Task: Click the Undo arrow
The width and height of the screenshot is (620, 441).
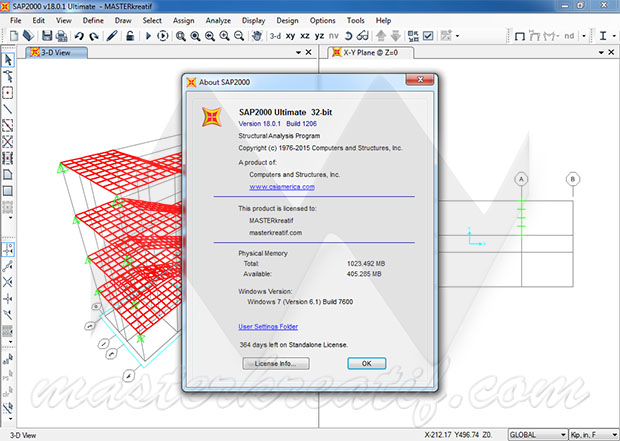Action: (x=79, y=36)
